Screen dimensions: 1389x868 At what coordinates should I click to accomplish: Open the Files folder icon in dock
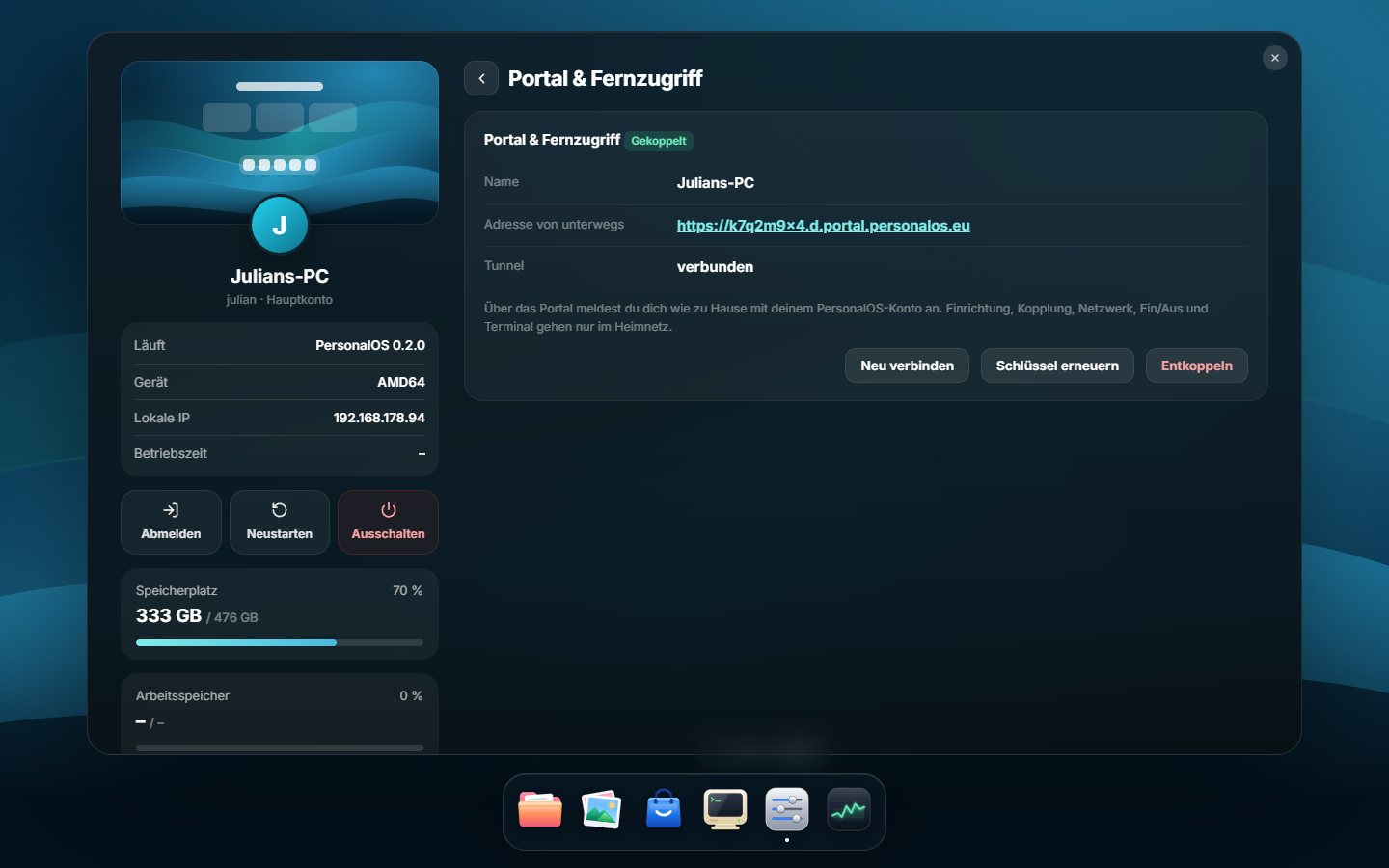540,810
